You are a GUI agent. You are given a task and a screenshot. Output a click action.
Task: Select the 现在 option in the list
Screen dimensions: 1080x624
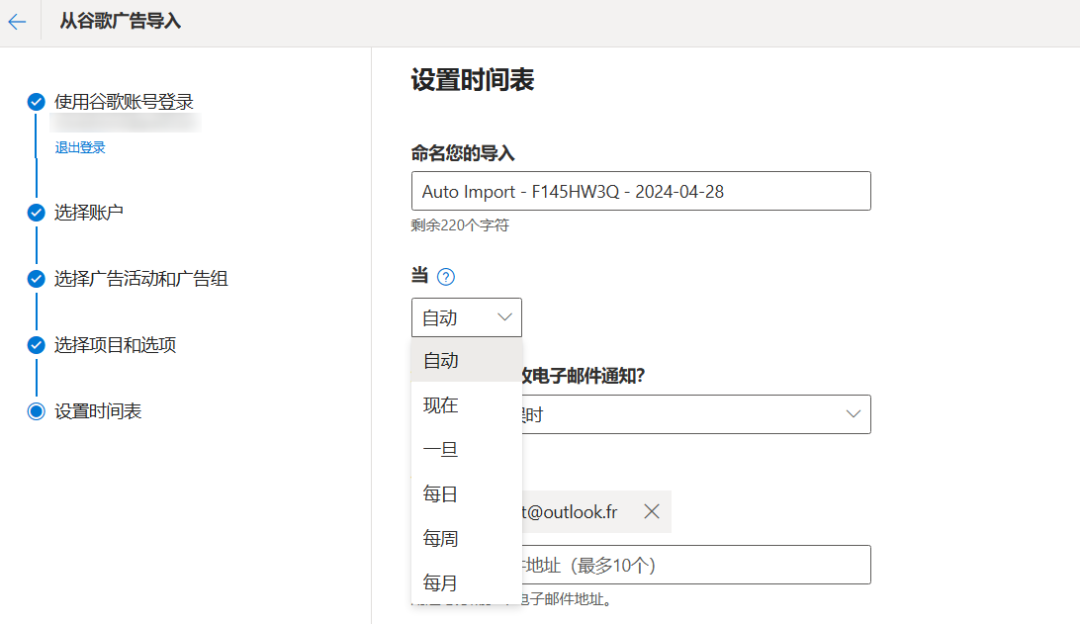tap(441, 404)
